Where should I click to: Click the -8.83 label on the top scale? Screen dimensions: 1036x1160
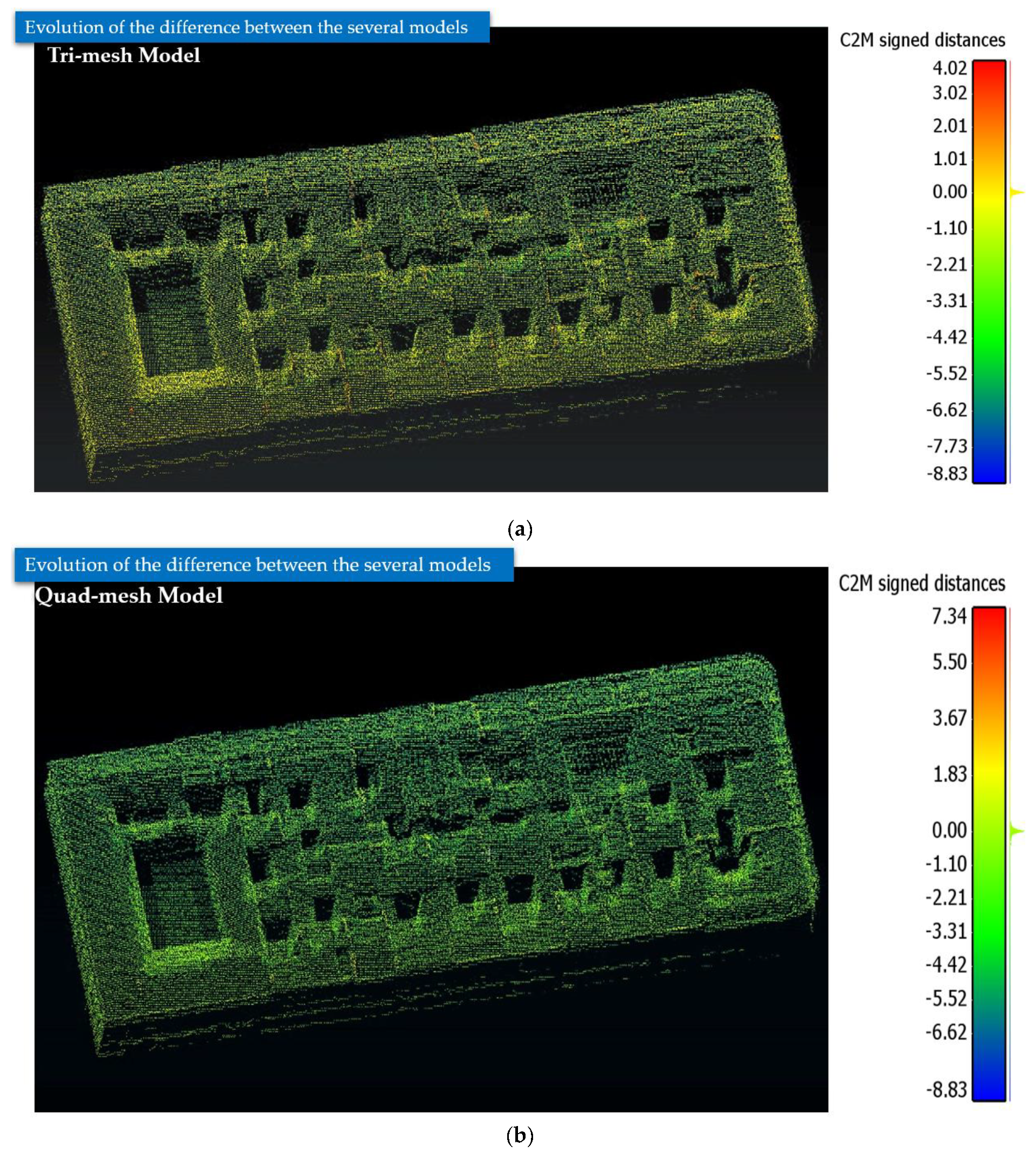946,474
